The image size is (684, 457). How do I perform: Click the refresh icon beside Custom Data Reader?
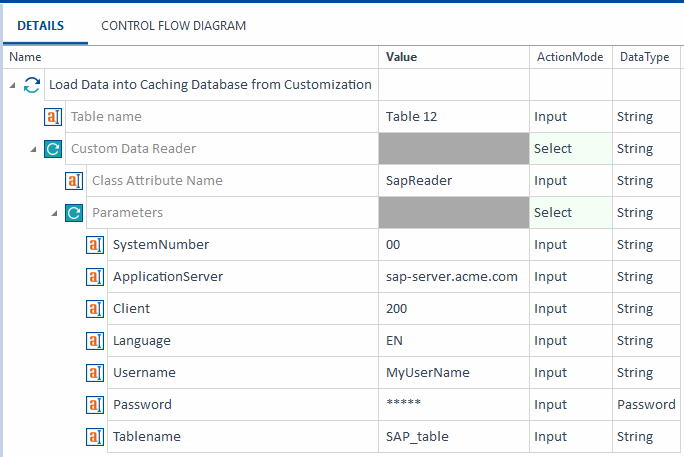53,149
